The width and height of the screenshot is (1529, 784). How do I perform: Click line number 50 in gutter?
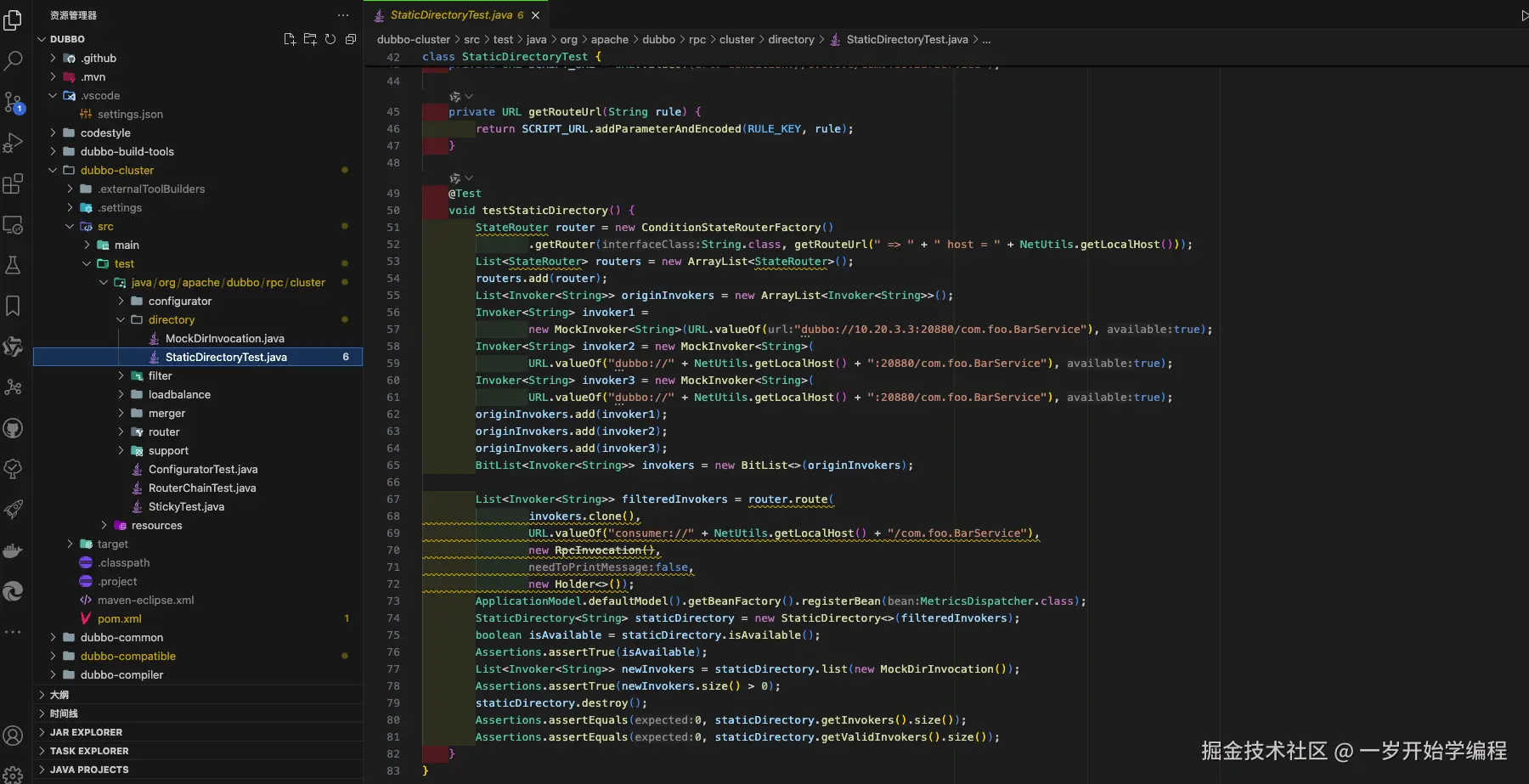(393, 211)
